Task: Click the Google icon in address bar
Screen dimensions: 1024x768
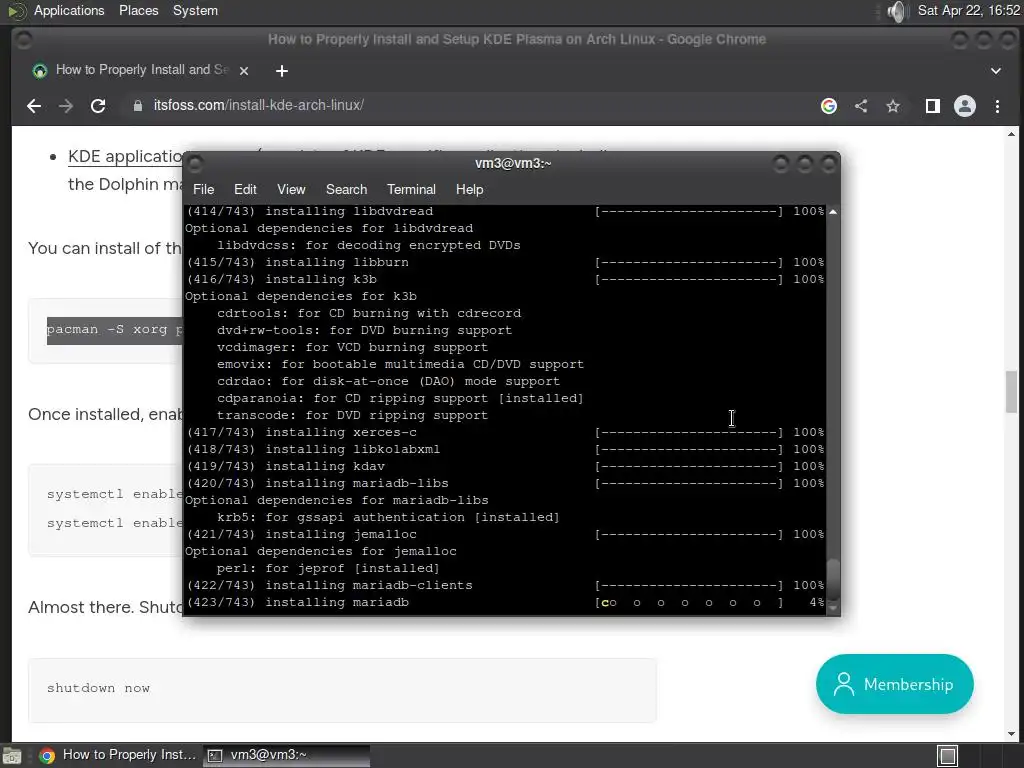Action: pos(829,106)
